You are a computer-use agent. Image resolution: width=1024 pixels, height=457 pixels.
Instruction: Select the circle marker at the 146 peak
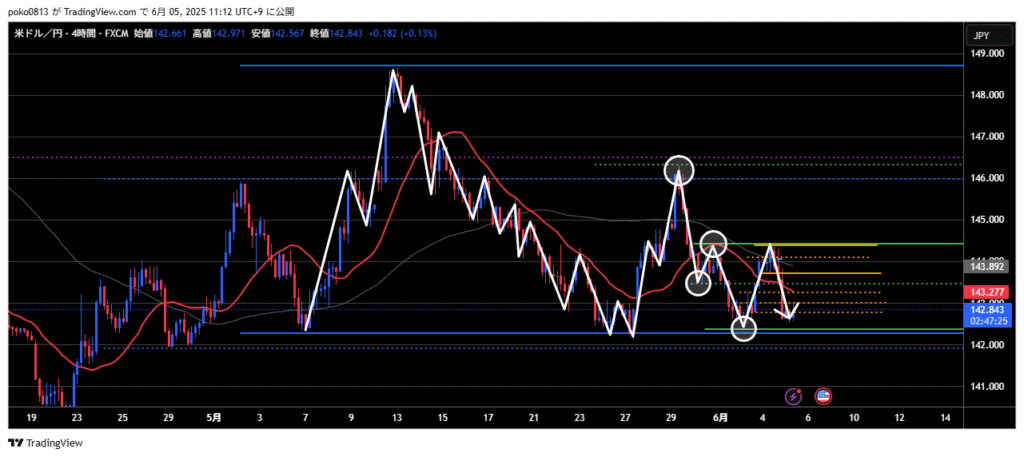pyautogui.click(x=679, y=169)
